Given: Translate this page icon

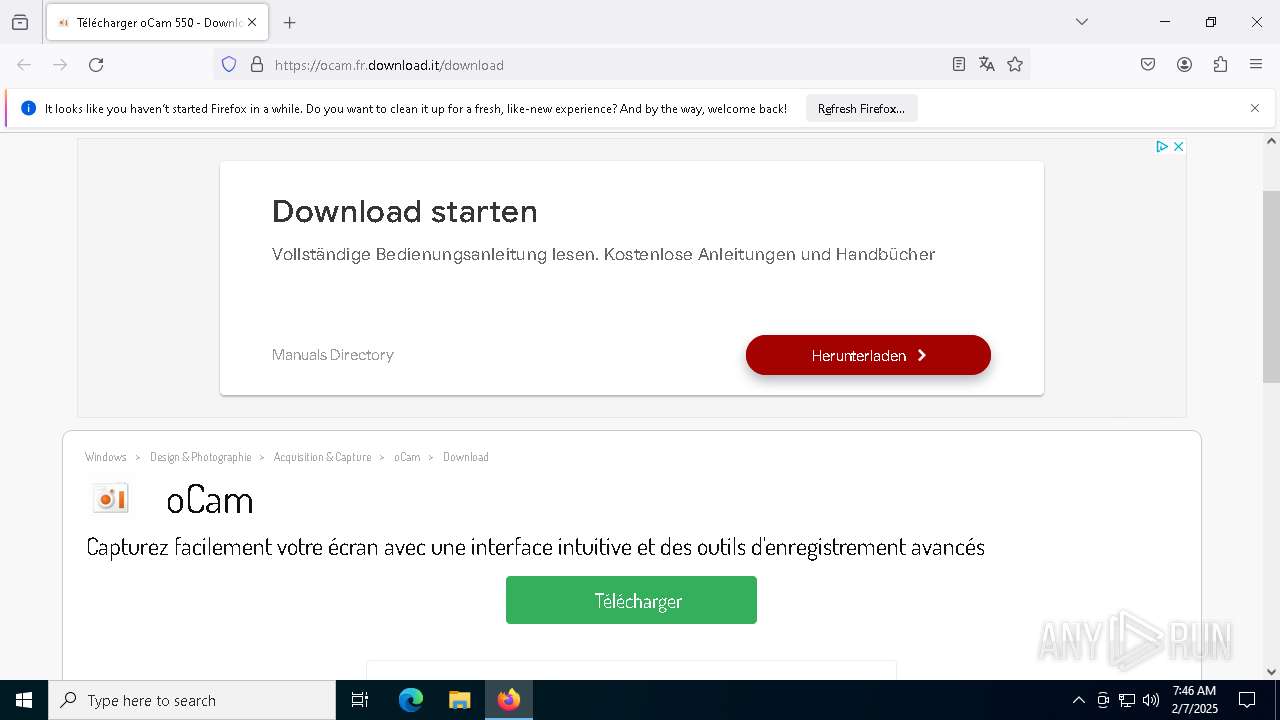Looking at the screenshot, I should (x=987, y=65).
